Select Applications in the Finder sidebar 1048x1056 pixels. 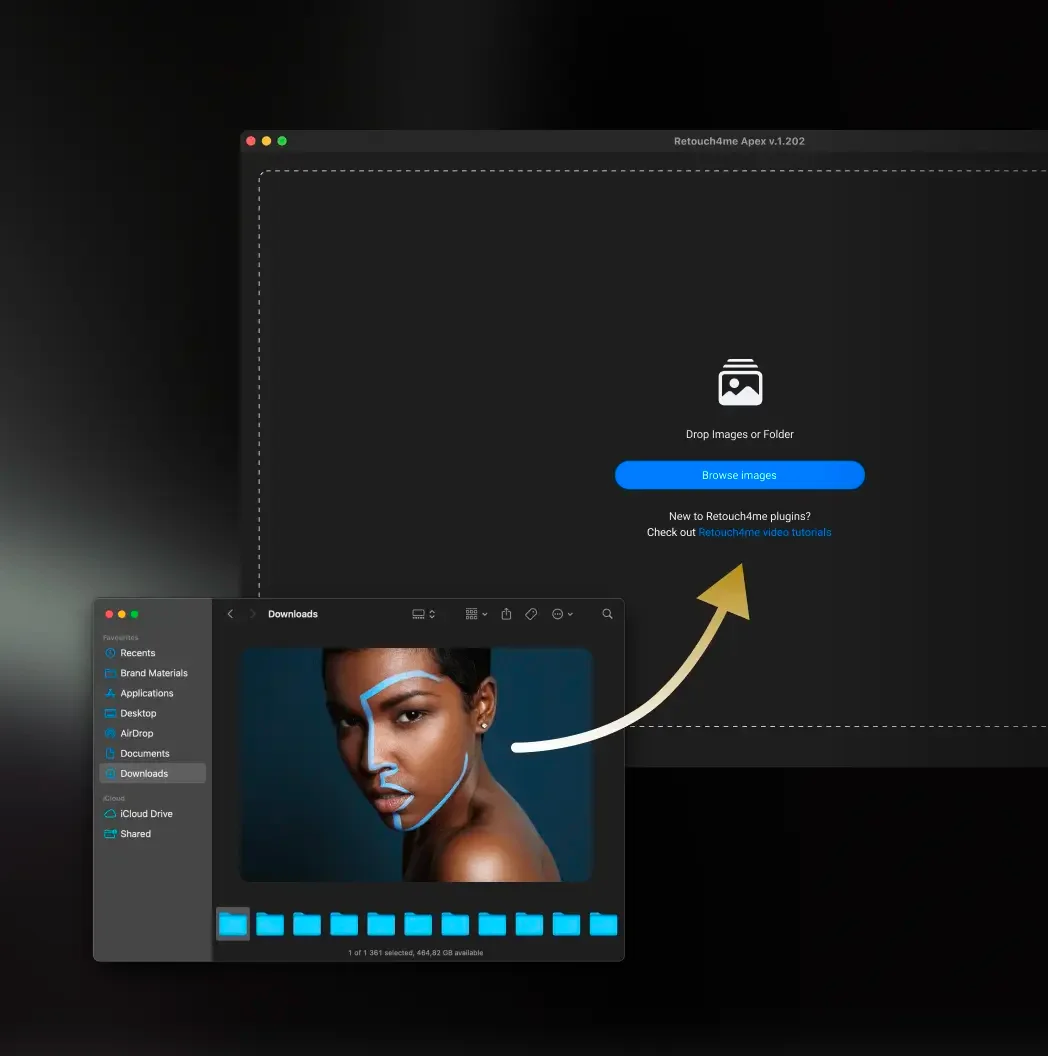point(153,693)
